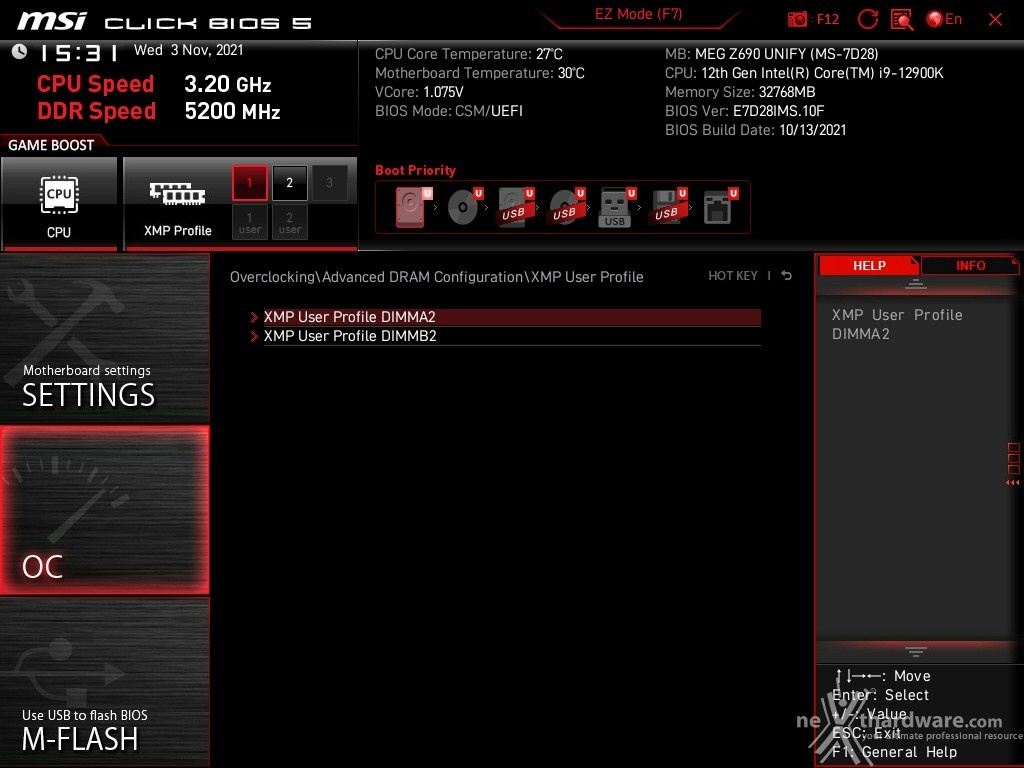1024x768 pixels.
Task: Click the CPU Core Temperature 27°C line
Action: (x=469, y=54)
